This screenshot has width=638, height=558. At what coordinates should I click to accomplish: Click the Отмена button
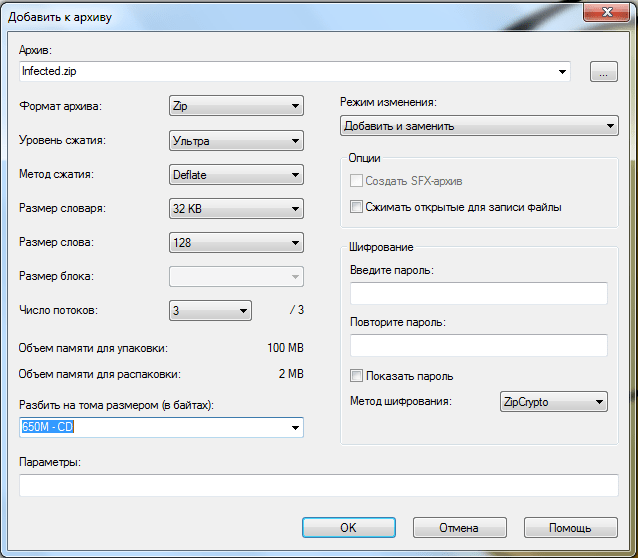tap(459, 527)
